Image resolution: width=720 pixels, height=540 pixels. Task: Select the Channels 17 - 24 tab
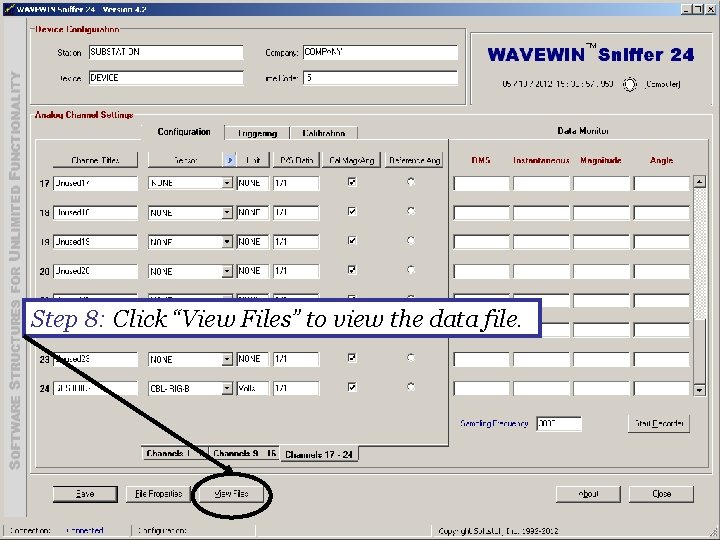(x=319, y=454)
